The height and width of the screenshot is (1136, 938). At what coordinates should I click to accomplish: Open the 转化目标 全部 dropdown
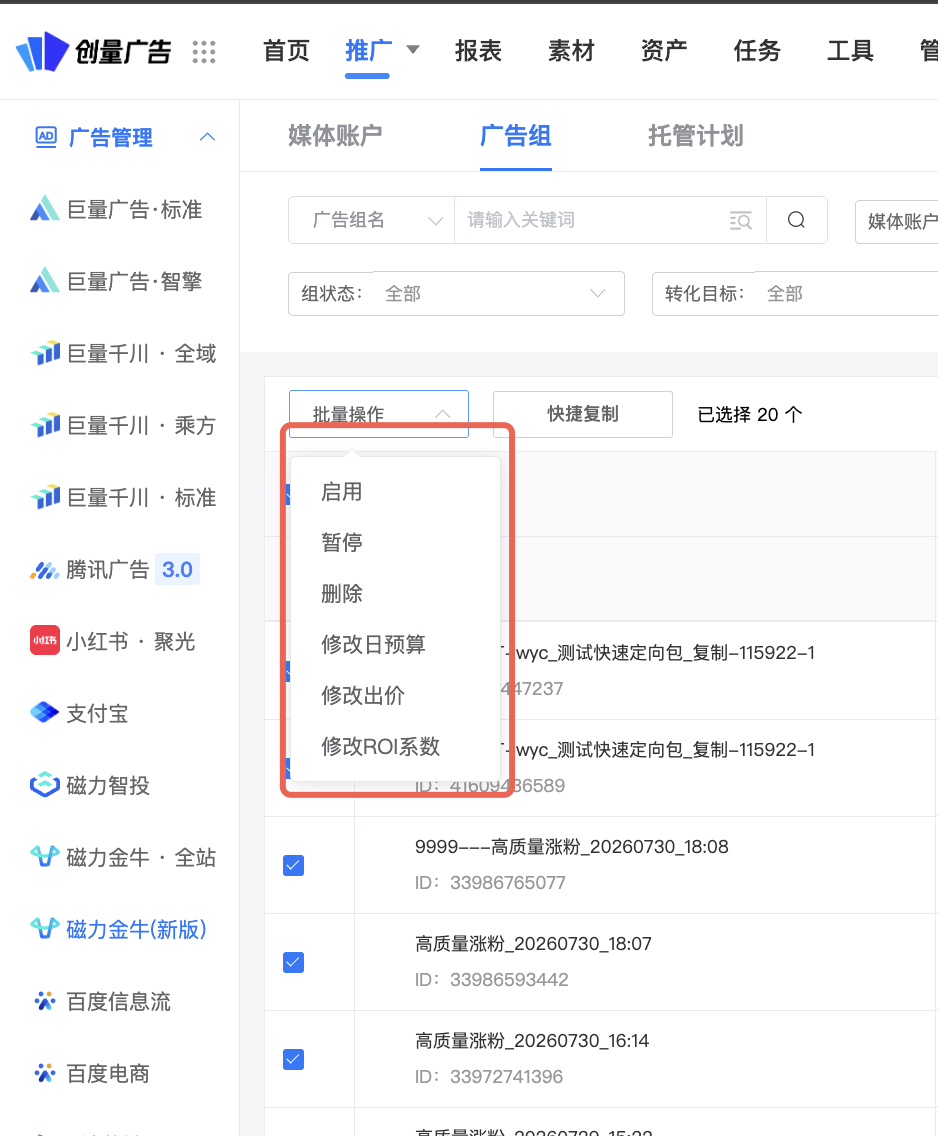(x=795, y=293)
